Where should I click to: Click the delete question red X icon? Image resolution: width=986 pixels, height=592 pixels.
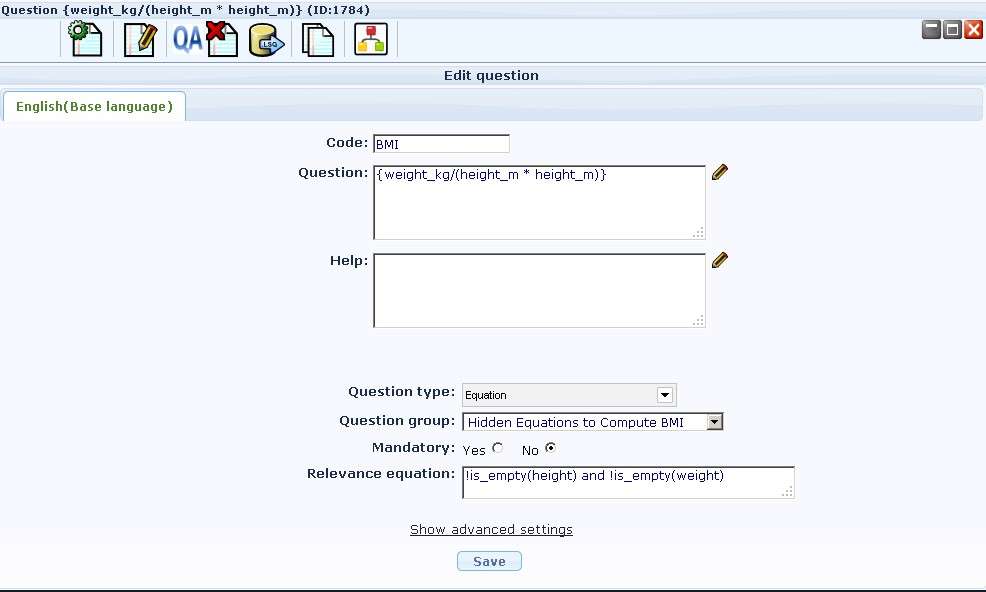click(x=222, y=40)
